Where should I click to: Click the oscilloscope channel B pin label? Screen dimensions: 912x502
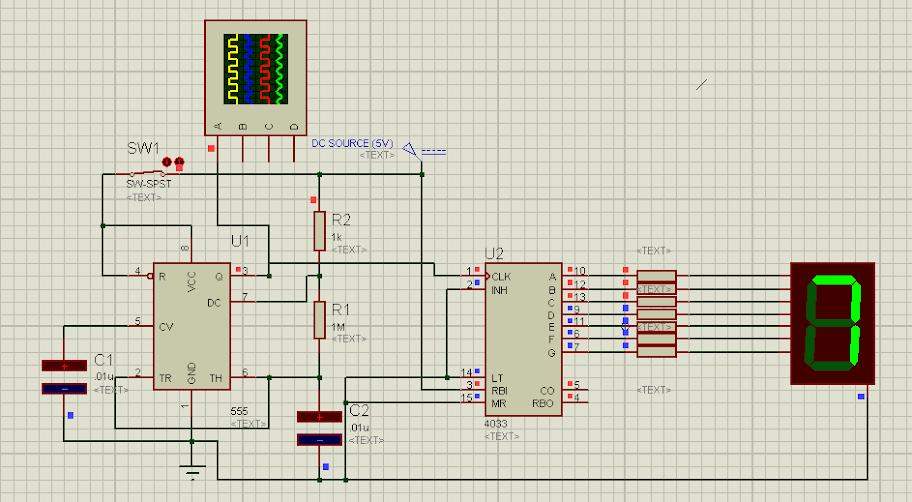[x=243, y=126]
